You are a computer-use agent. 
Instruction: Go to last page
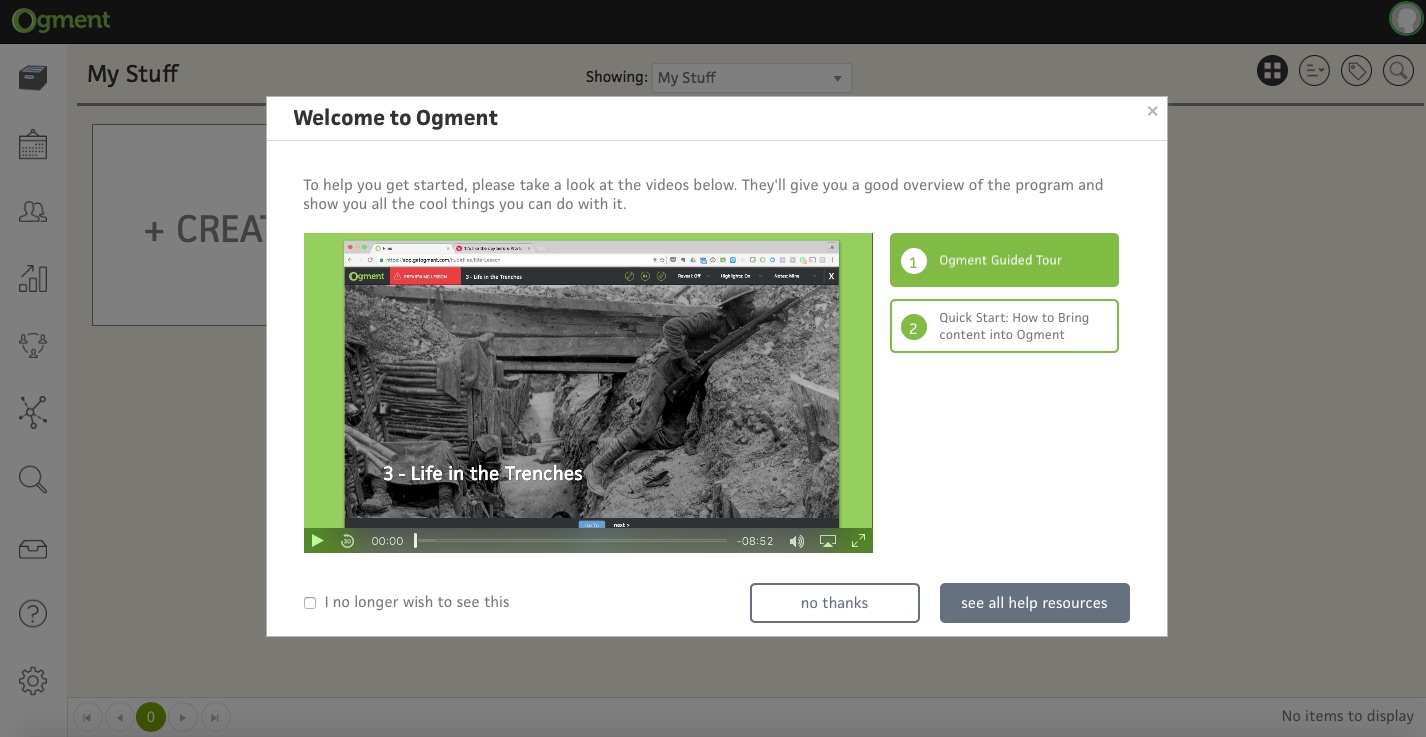click(x=215, y=717)
